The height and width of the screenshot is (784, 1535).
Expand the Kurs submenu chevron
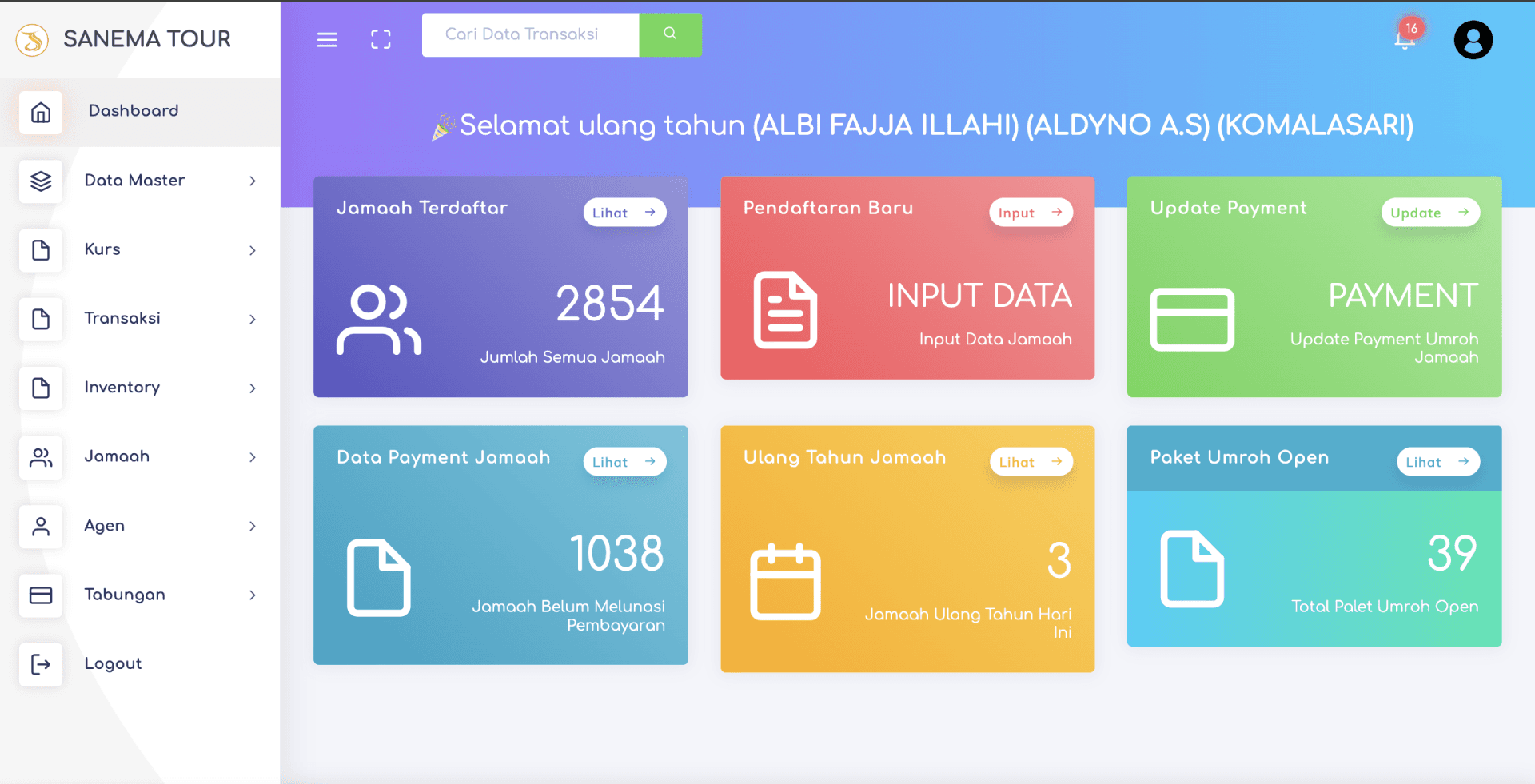point(253,250)
